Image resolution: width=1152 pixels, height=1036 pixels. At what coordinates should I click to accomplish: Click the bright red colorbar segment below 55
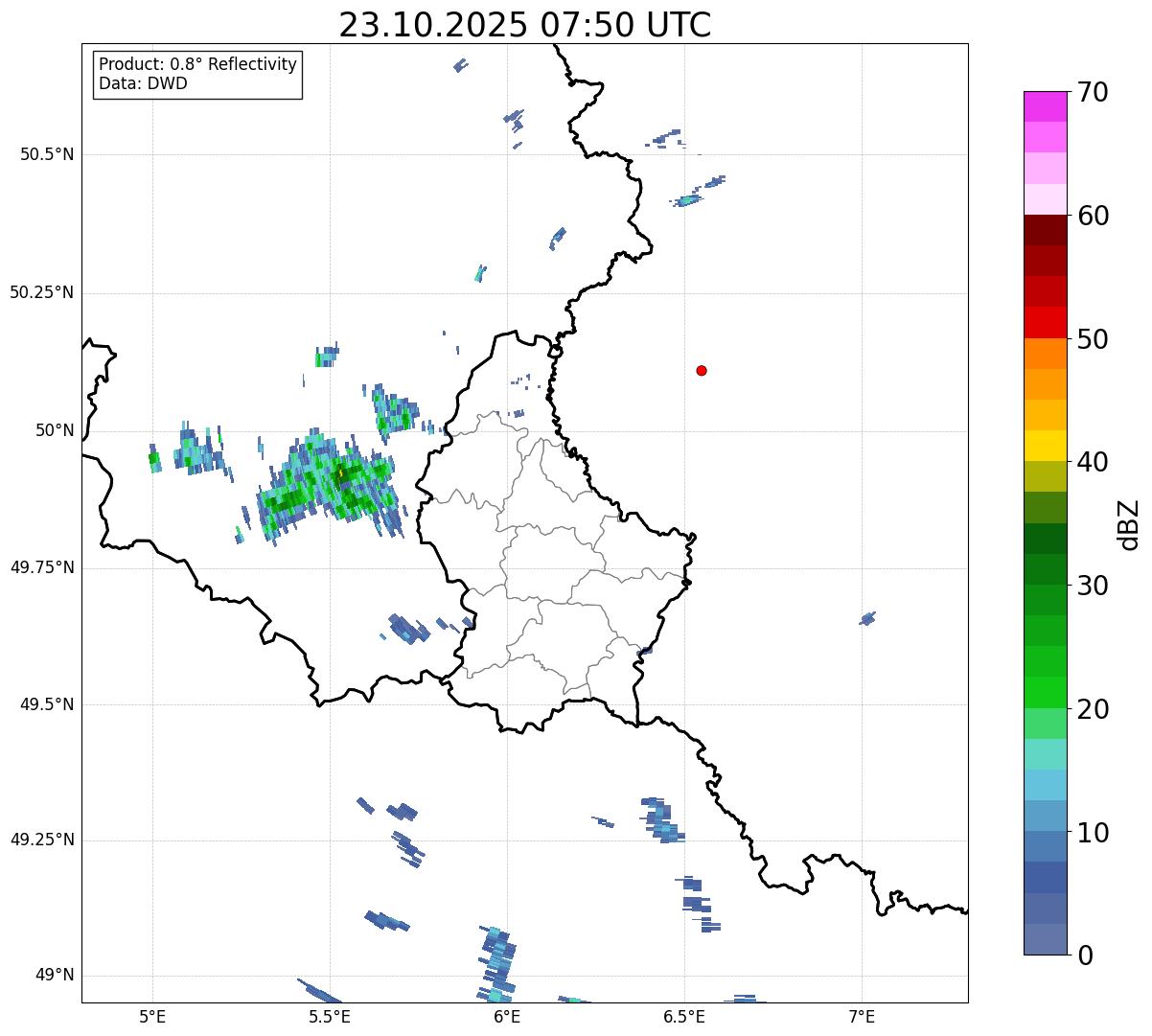(1046, 322)
